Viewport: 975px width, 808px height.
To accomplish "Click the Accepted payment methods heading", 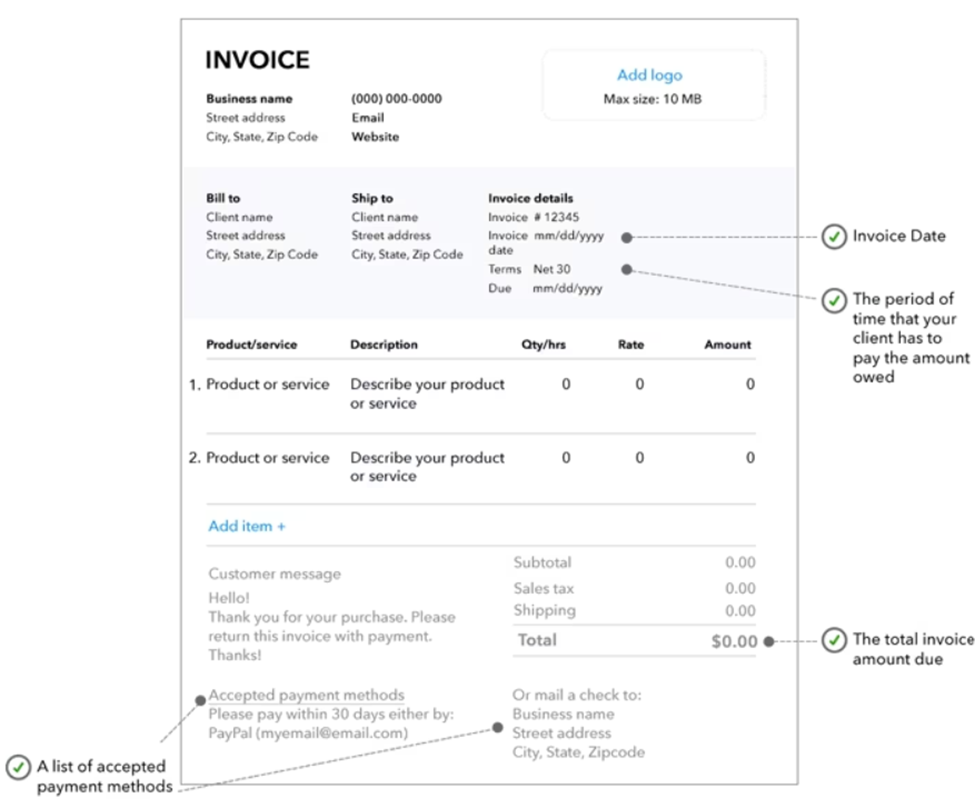I will (x=306, y=695).
